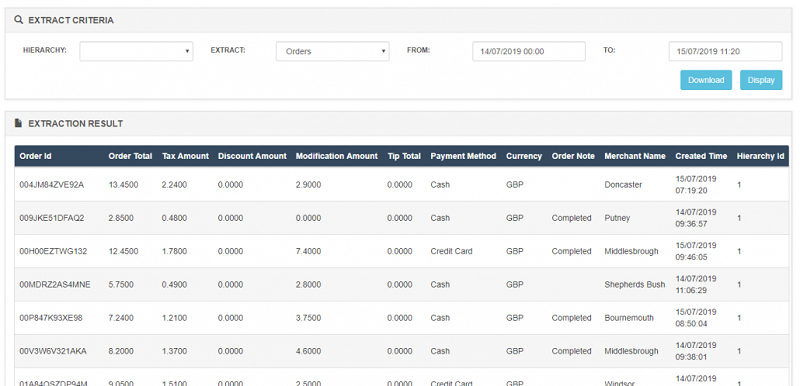This screenshot has width=800, height=386.
Task: Click the Created Time column header
Action: (x=701, y=156)
